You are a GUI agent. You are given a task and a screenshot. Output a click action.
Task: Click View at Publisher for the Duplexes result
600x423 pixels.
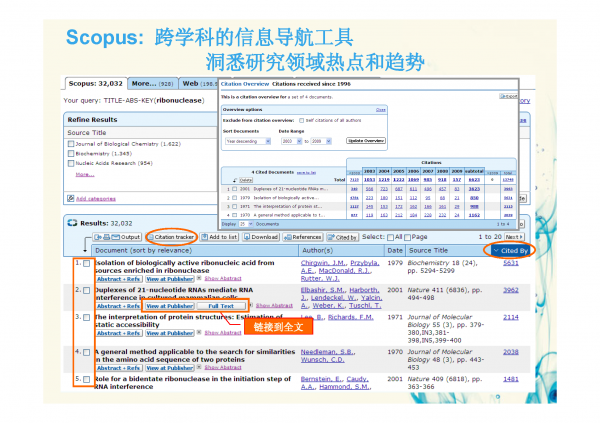tap(170, 306)
